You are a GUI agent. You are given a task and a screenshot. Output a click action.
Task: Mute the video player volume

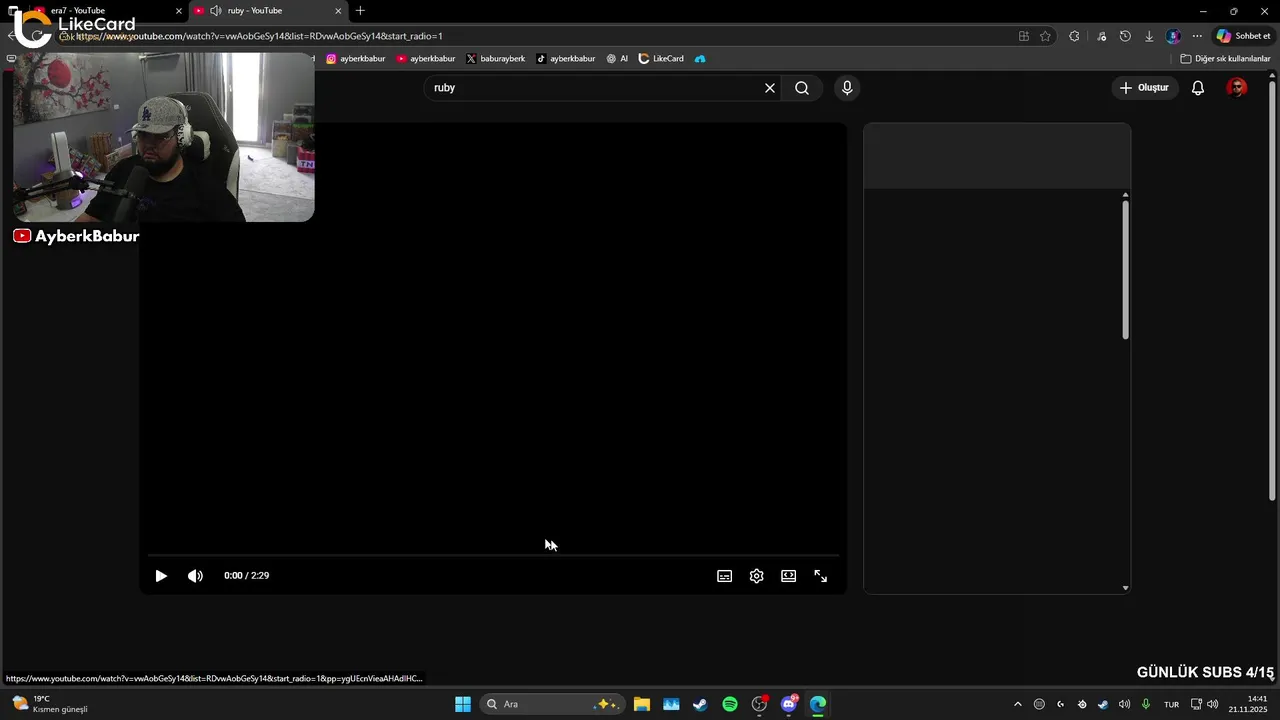point(195,576)
